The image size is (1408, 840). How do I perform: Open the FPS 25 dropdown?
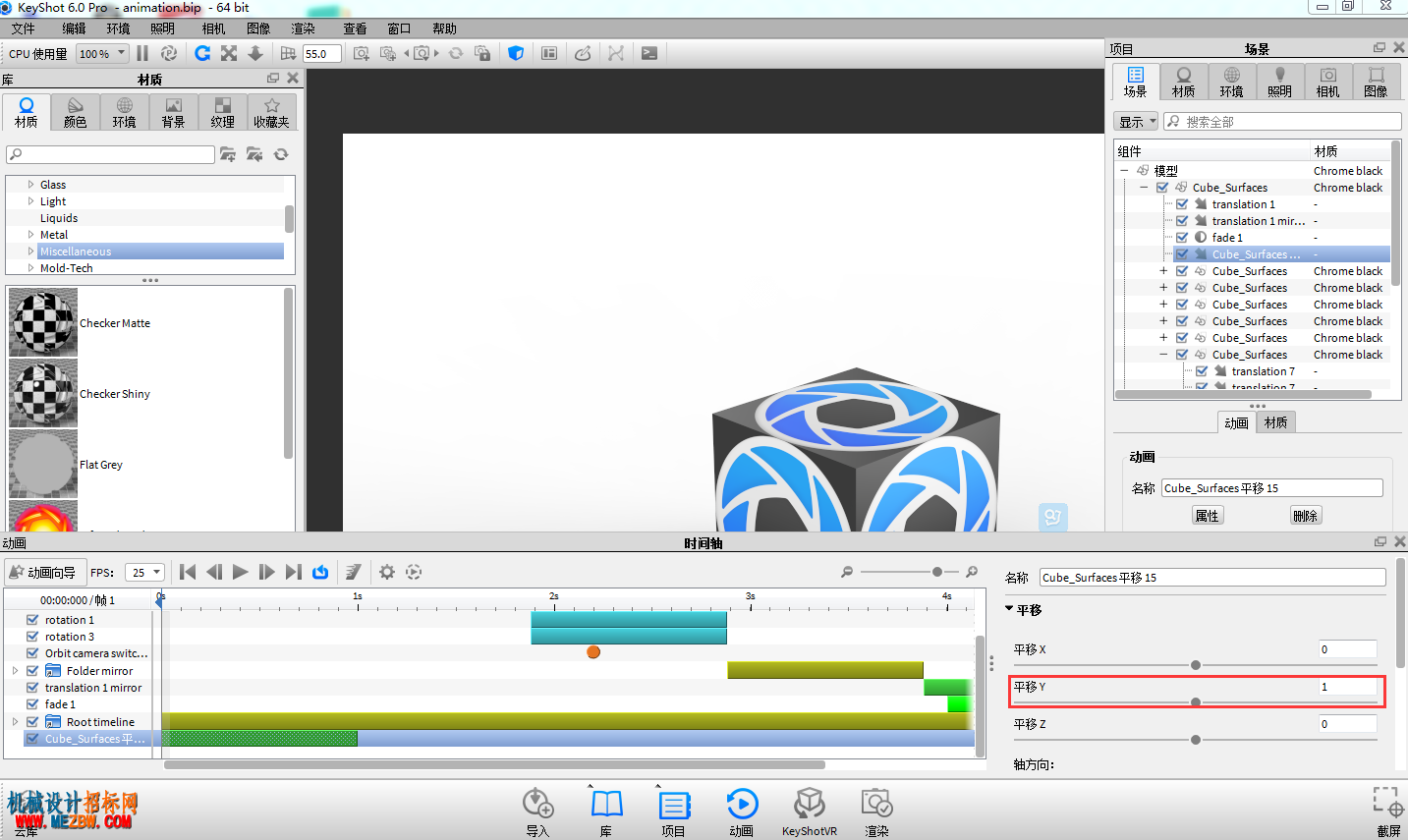(143, 572)
